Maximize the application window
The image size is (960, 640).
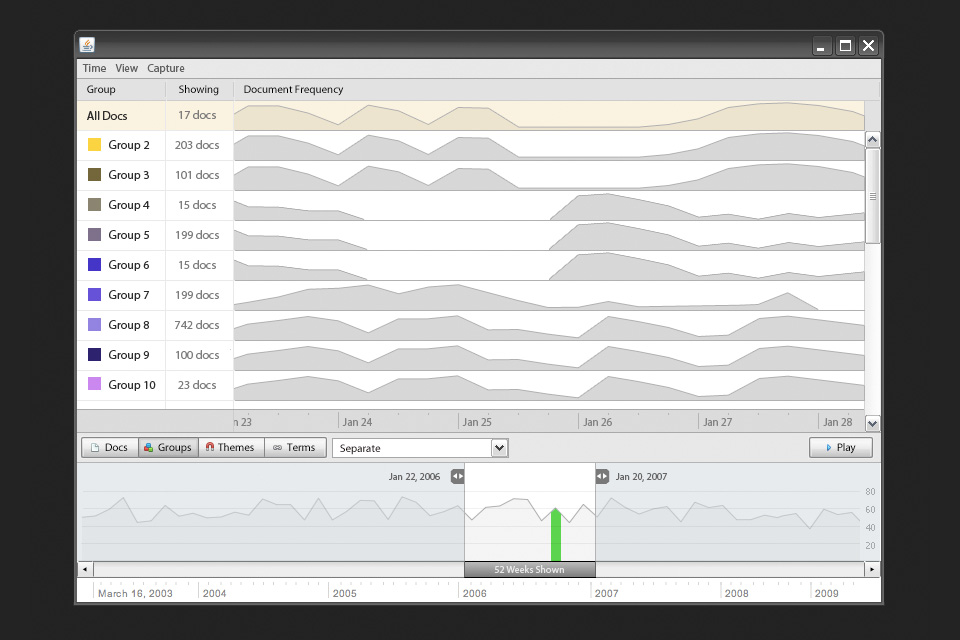pos(845,45)
